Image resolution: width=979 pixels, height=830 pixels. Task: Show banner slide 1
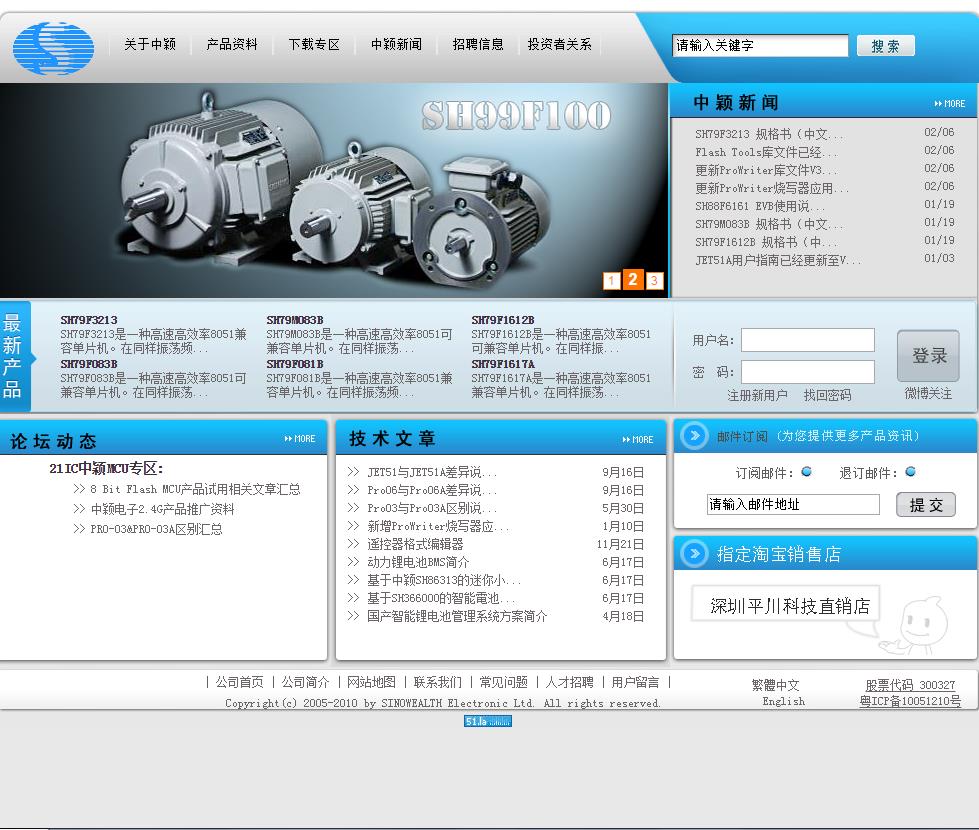(611, 280)
